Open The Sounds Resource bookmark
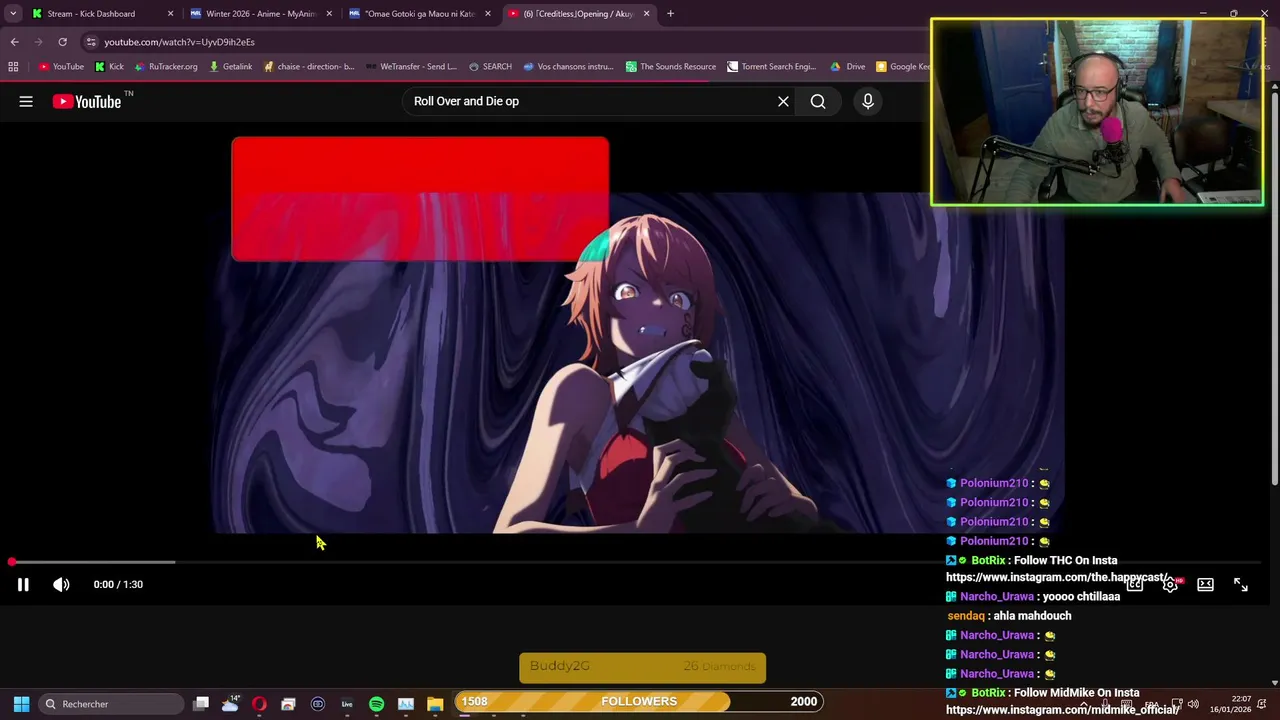The image size is (1280, 720). (x=671, y=67)
